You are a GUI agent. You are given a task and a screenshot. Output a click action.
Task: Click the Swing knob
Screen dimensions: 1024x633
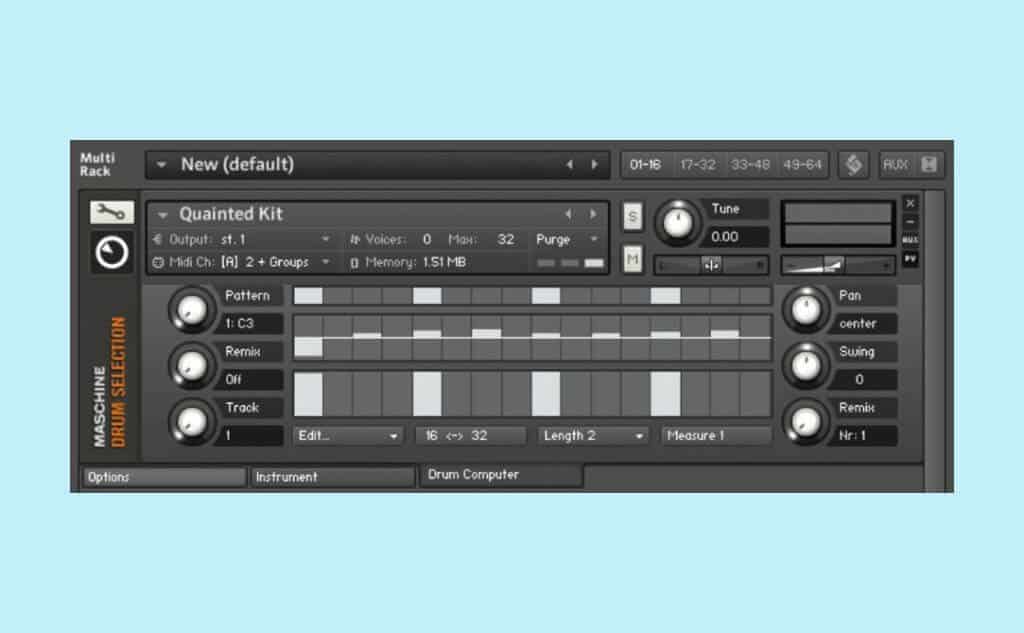pos(806,366)
